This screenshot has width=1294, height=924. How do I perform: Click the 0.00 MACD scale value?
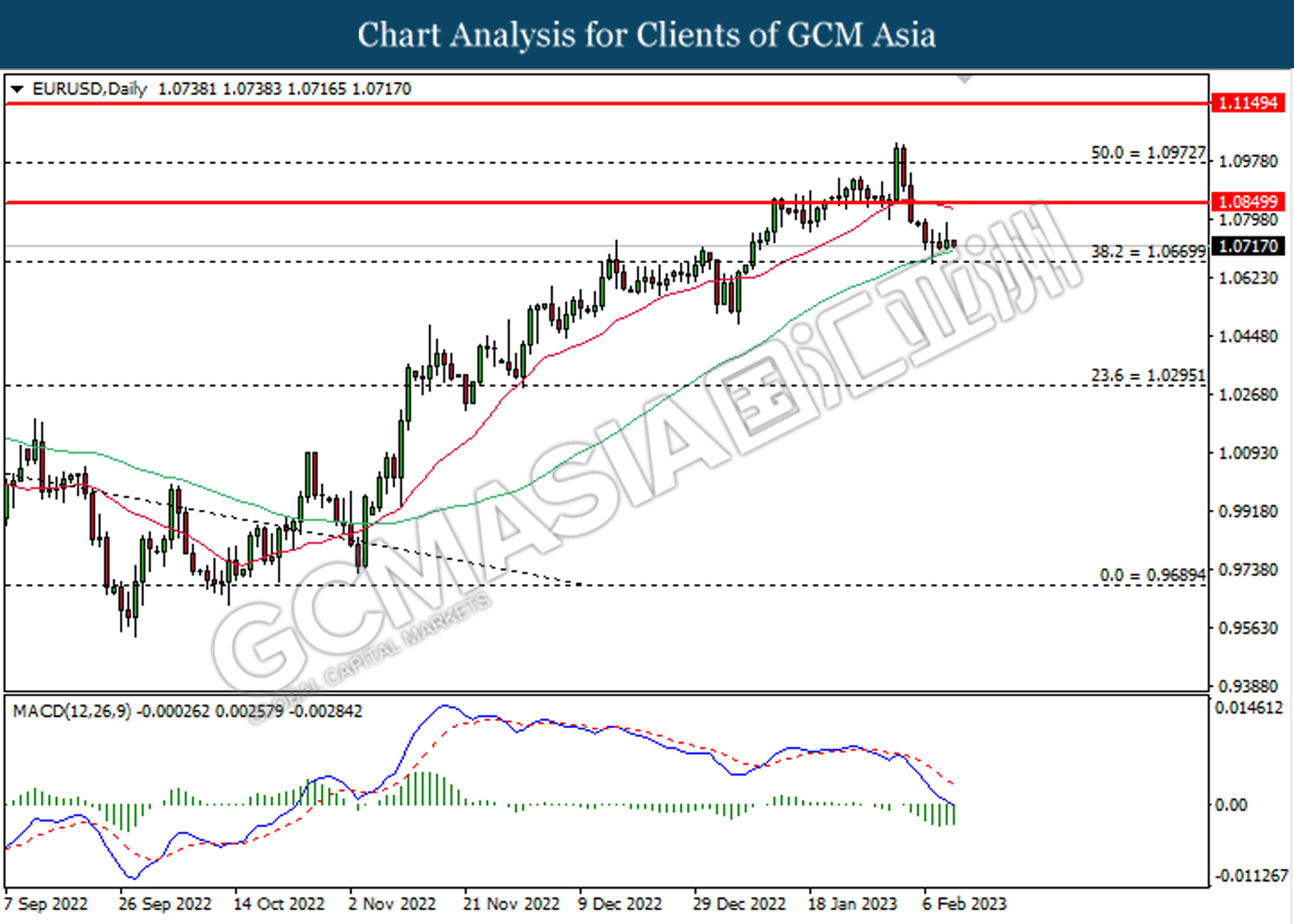point(1231,805)
